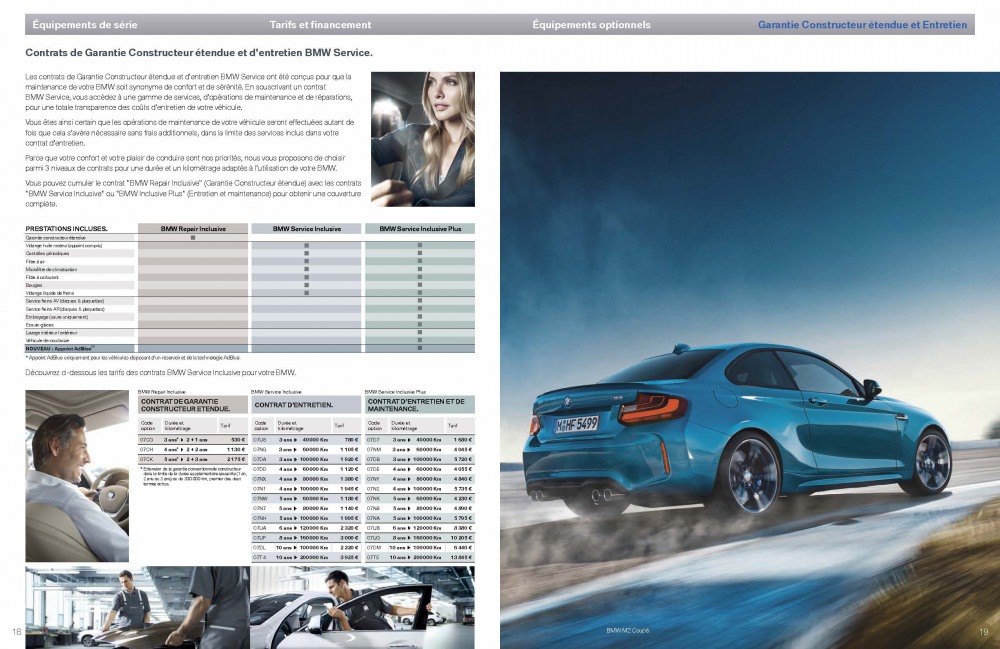Screen dimensions: 1000x649
Task: Switch to the Tarifs et financement tab
Action: coord(320,25)
